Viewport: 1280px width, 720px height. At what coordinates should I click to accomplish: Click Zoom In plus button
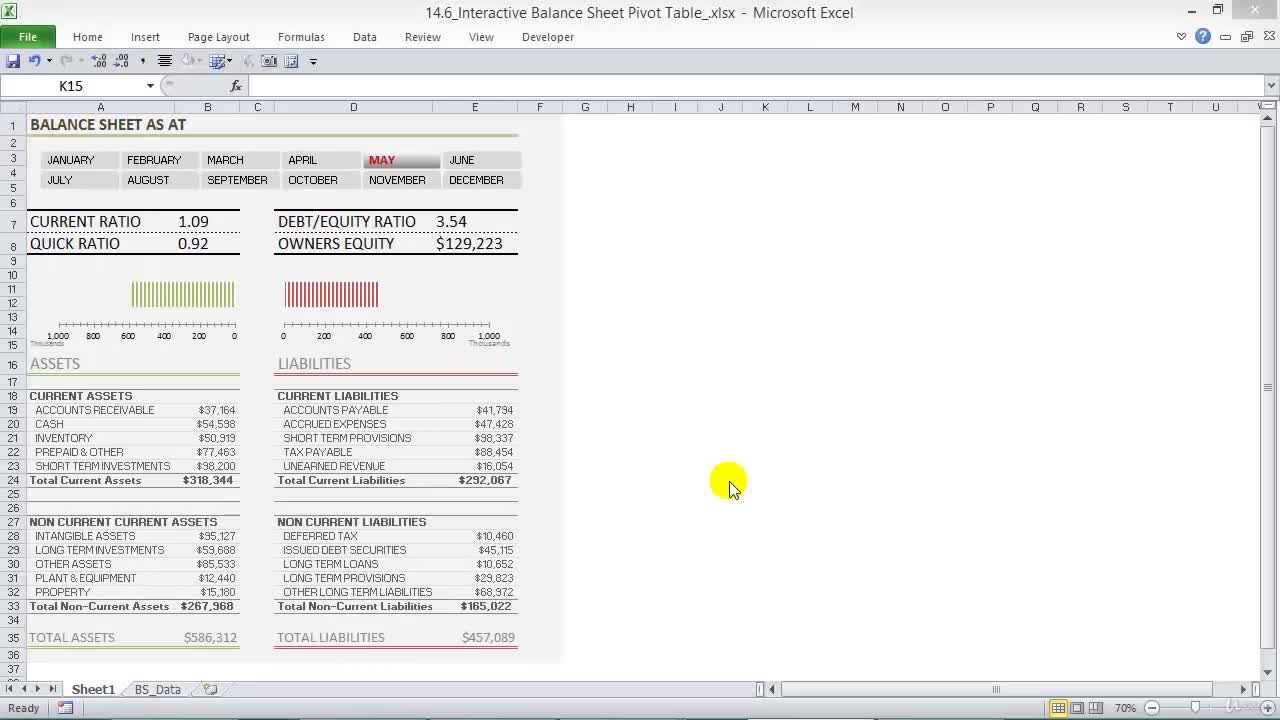tap(1270, 708)
